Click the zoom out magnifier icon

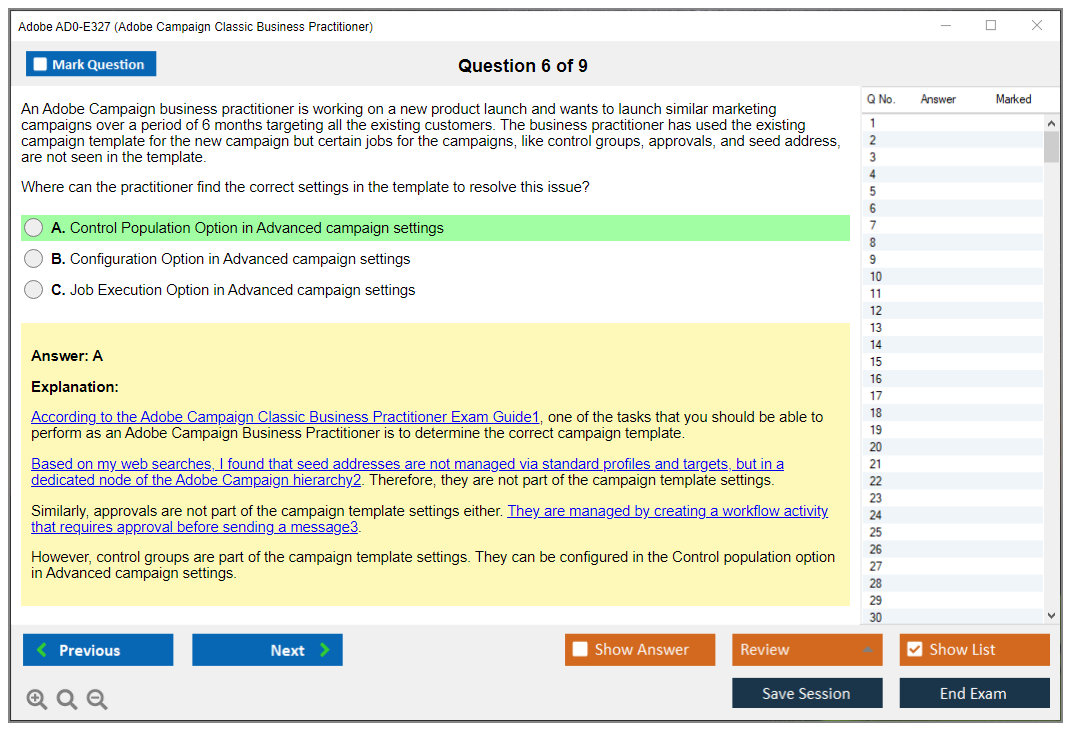(97, 700)
